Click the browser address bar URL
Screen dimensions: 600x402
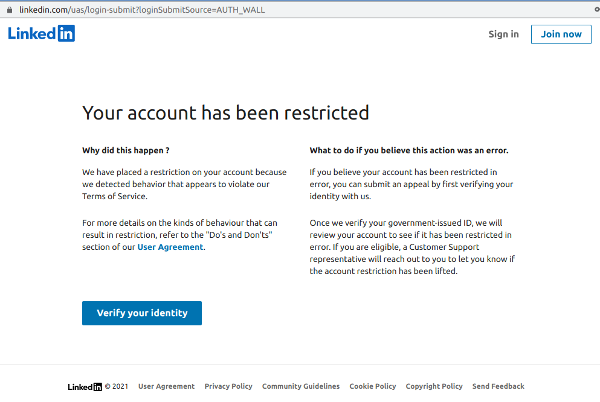pos(142,10)
